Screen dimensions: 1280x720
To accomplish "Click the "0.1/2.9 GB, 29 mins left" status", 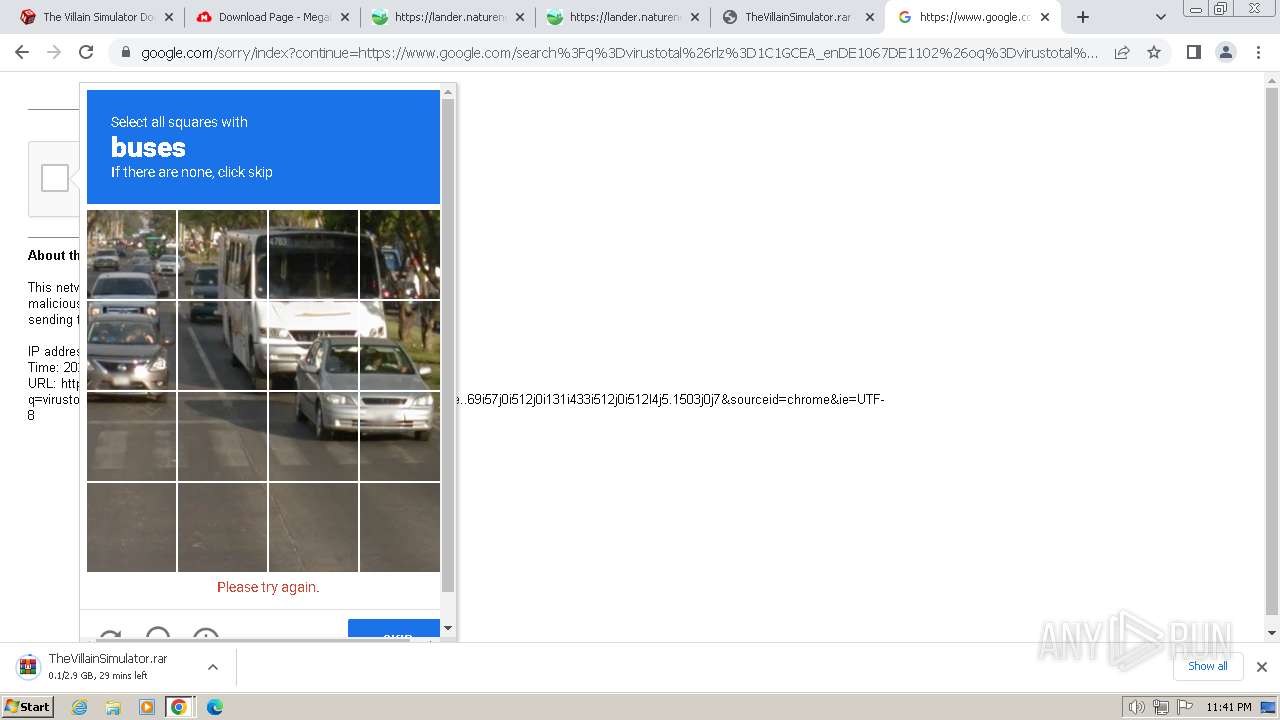I will tap(98, 676).
